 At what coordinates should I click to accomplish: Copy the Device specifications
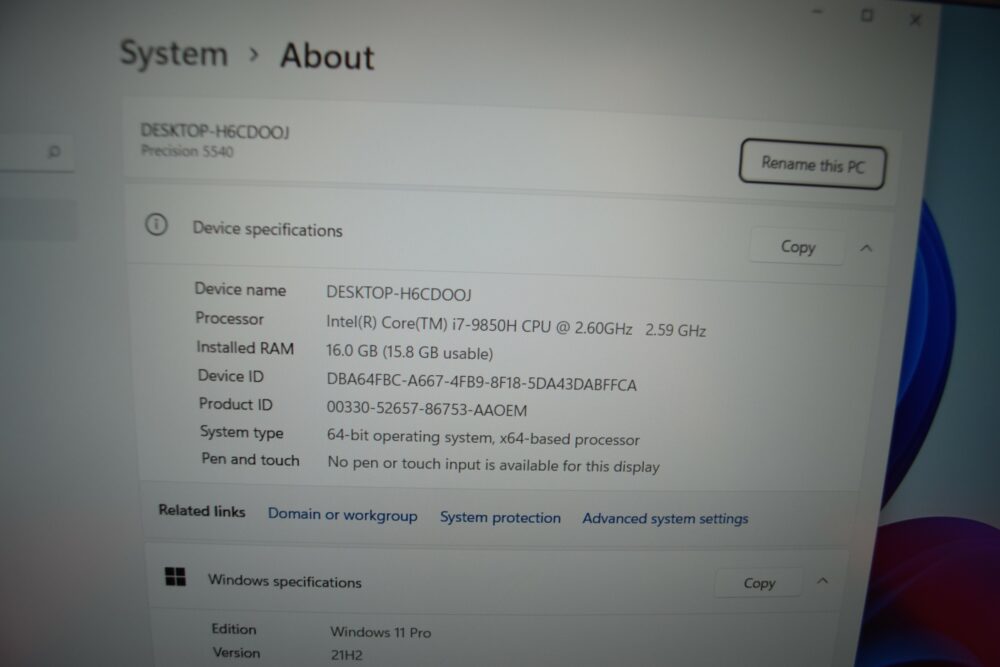(x=798, y=247)
